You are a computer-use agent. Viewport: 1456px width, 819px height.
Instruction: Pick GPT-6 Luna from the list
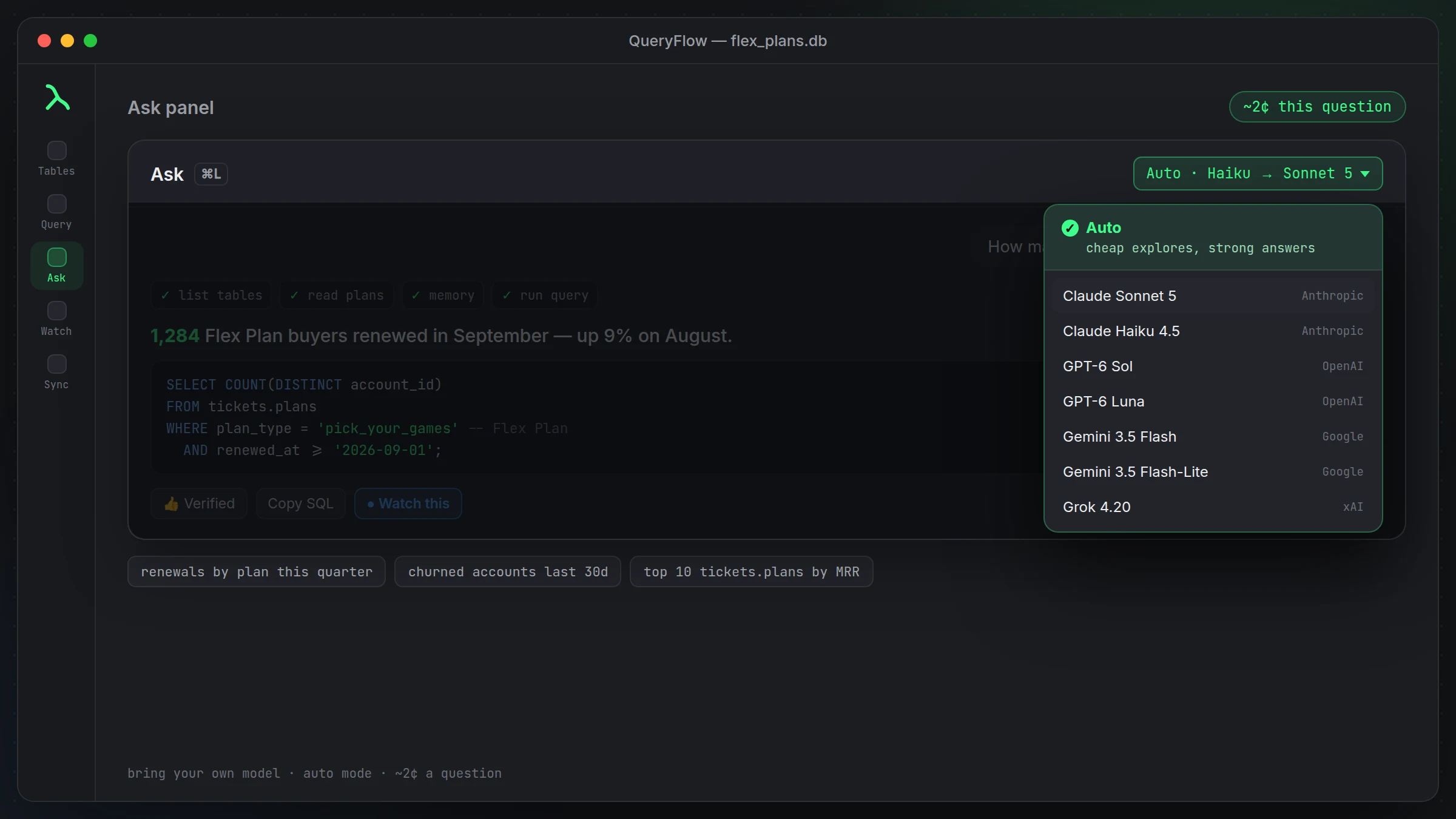(1213, 402)
